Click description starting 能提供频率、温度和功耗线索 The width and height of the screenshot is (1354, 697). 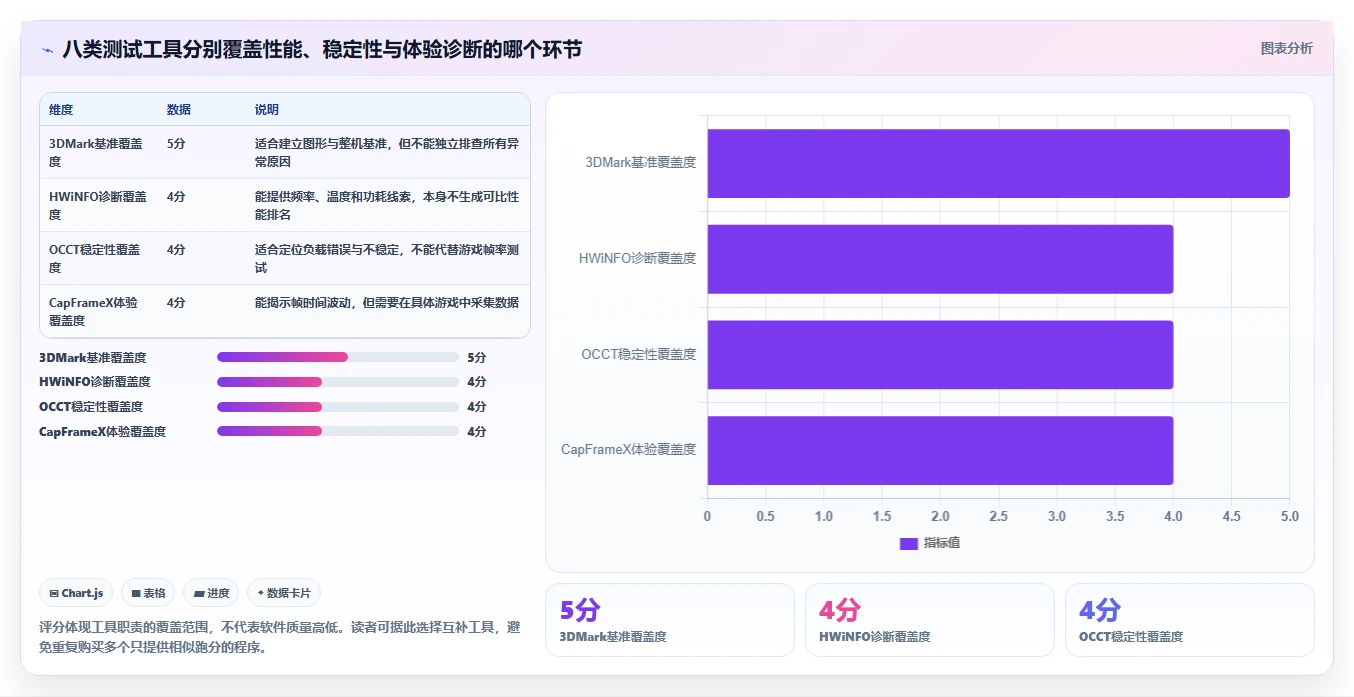[387, 205]
